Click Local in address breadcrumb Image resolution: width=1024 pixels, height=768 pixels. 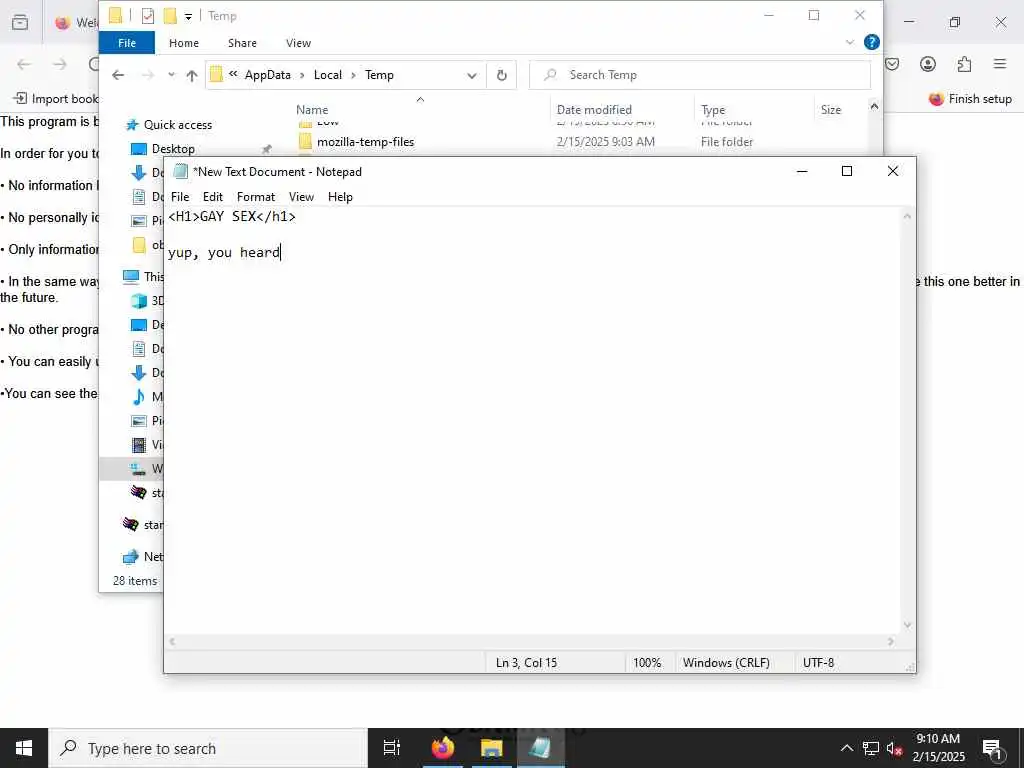(x=327, y=75)
